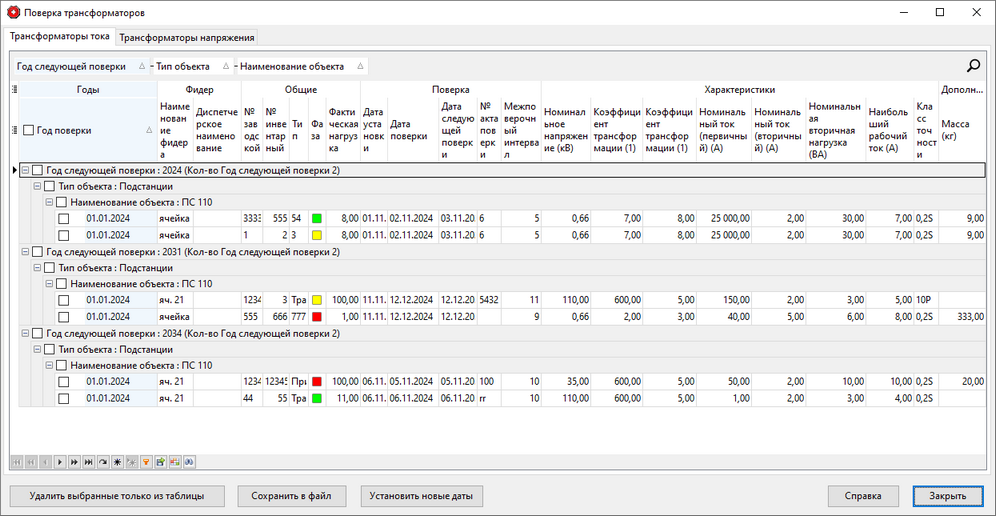
Task: Open column chooser icon beside Год поверки
Action: pyautogui.click(x=15, y=130)
